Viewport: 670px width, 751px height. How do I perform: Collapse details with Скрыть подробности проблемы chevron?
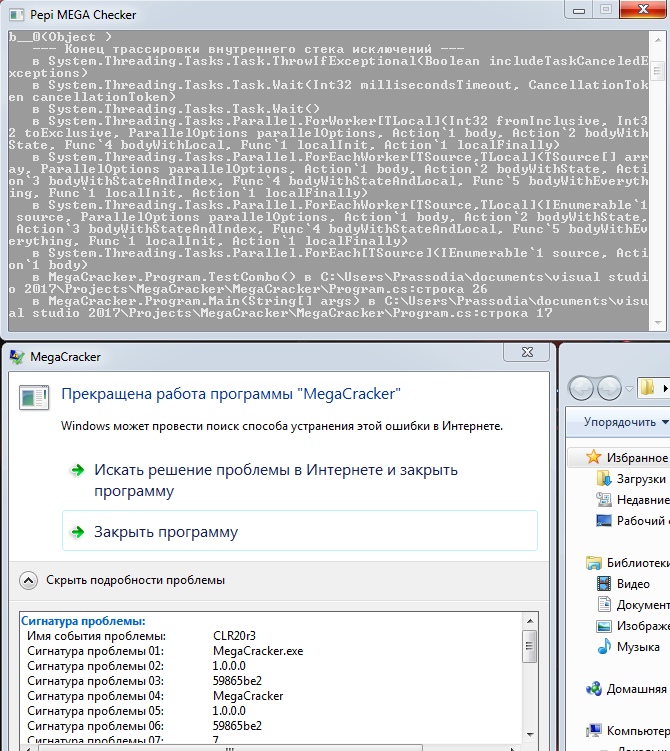[x=29, y=580]
